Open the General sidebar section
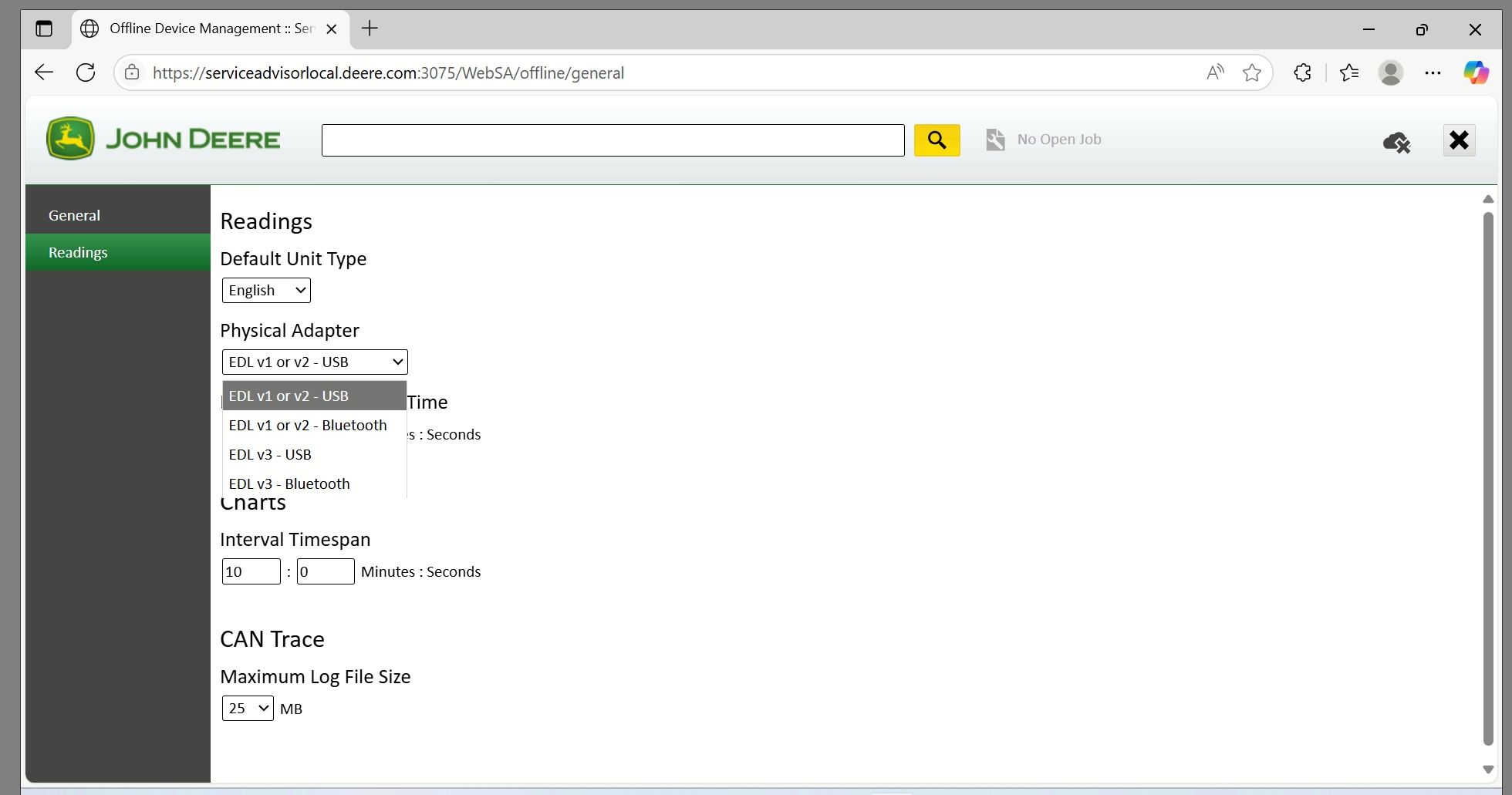This screenshot has width=1512, height=795. click(x=117, y=215)
